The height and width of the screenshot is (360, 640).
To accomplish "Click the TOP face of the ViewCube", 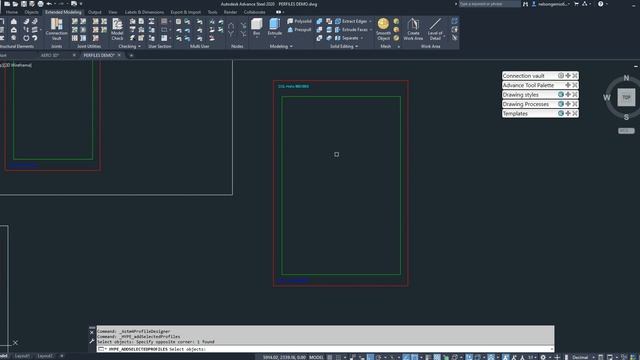I will [626, 98].
